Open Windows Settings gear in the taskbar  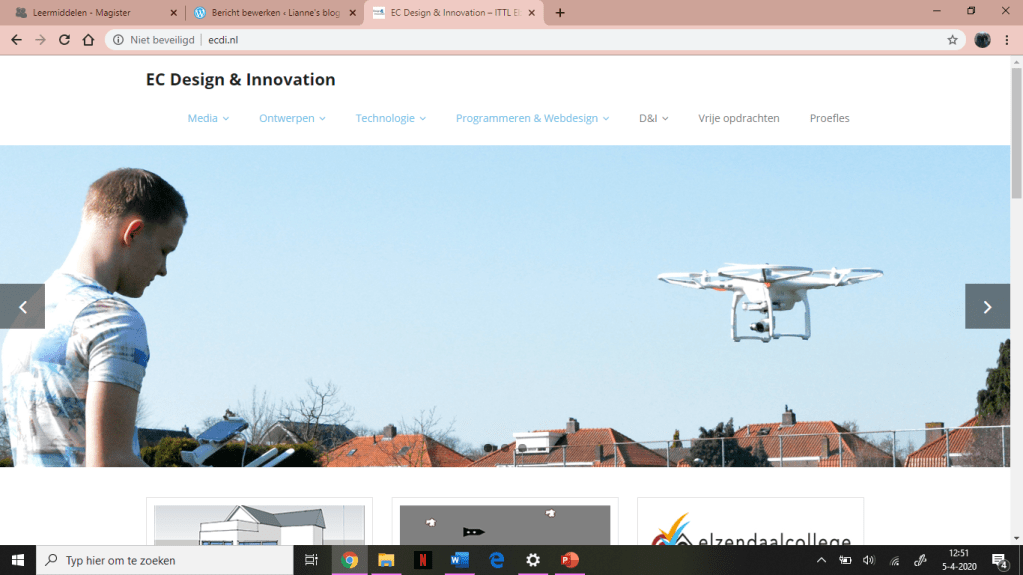pyautogui.click(x=533, y=560)
